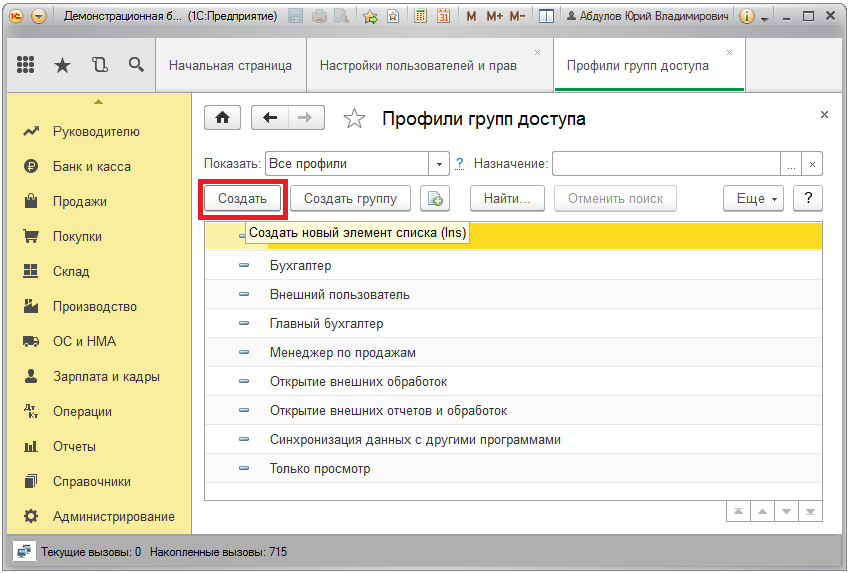Click the "Назначение" ellipsis select button

791,164
